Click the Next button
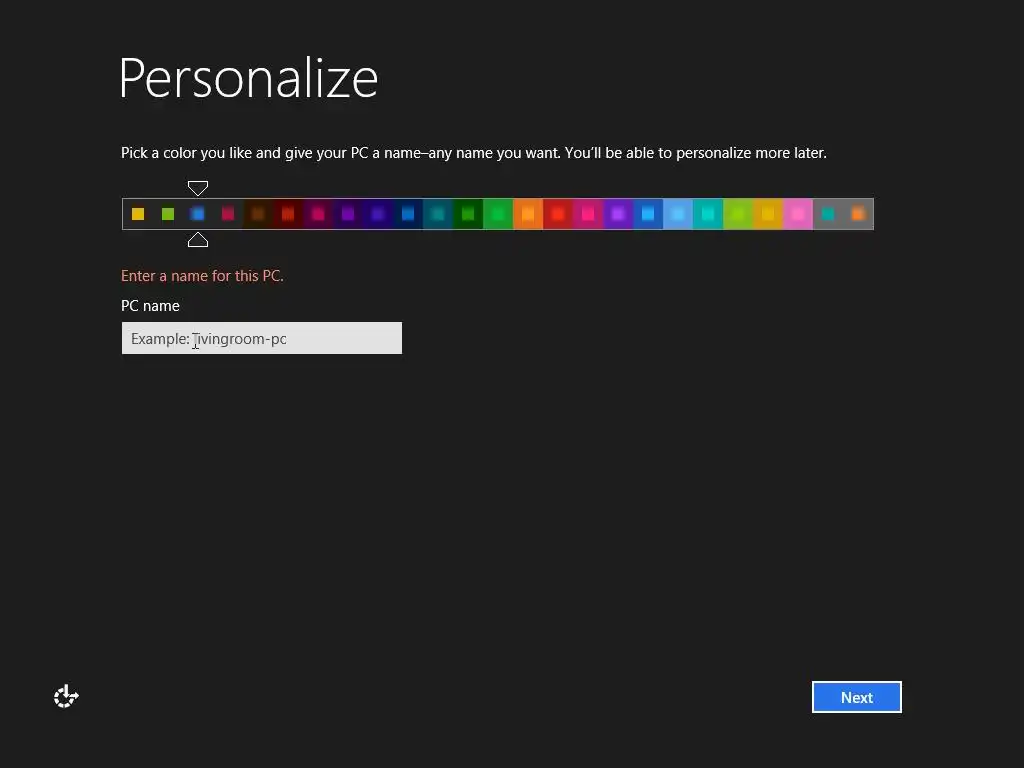Screen dimensions: 1024x768 (x=856, y=697)
